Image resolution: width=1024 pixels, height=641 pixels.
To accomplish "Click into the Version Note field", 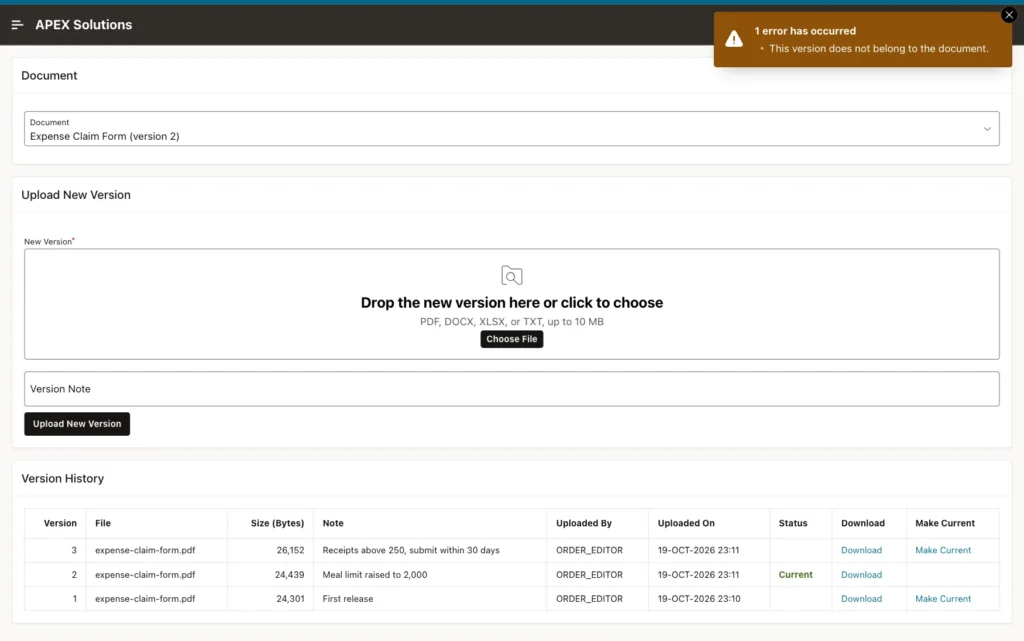I will pyautogui.click(x=511, y=389).
